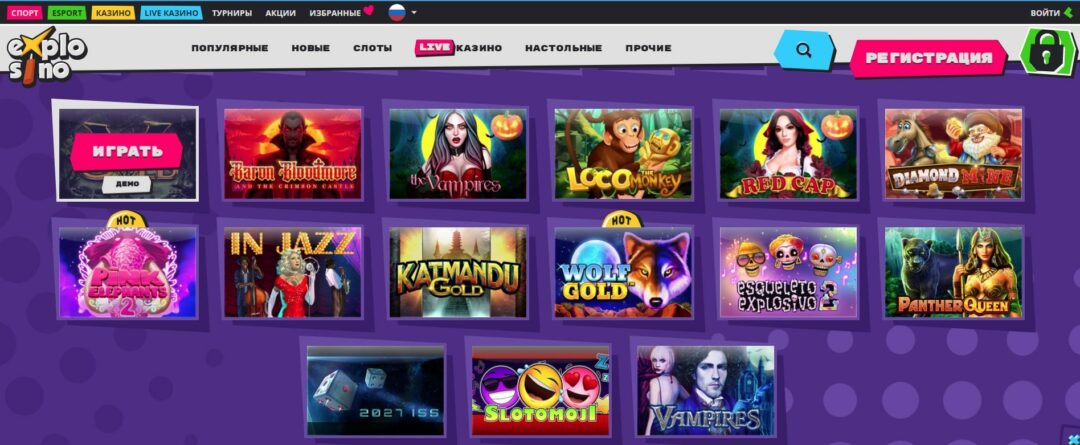Open the Wolf Gold game thumbnail
This screenshot has height=445, width=1080.
click(x=623, y=272)
